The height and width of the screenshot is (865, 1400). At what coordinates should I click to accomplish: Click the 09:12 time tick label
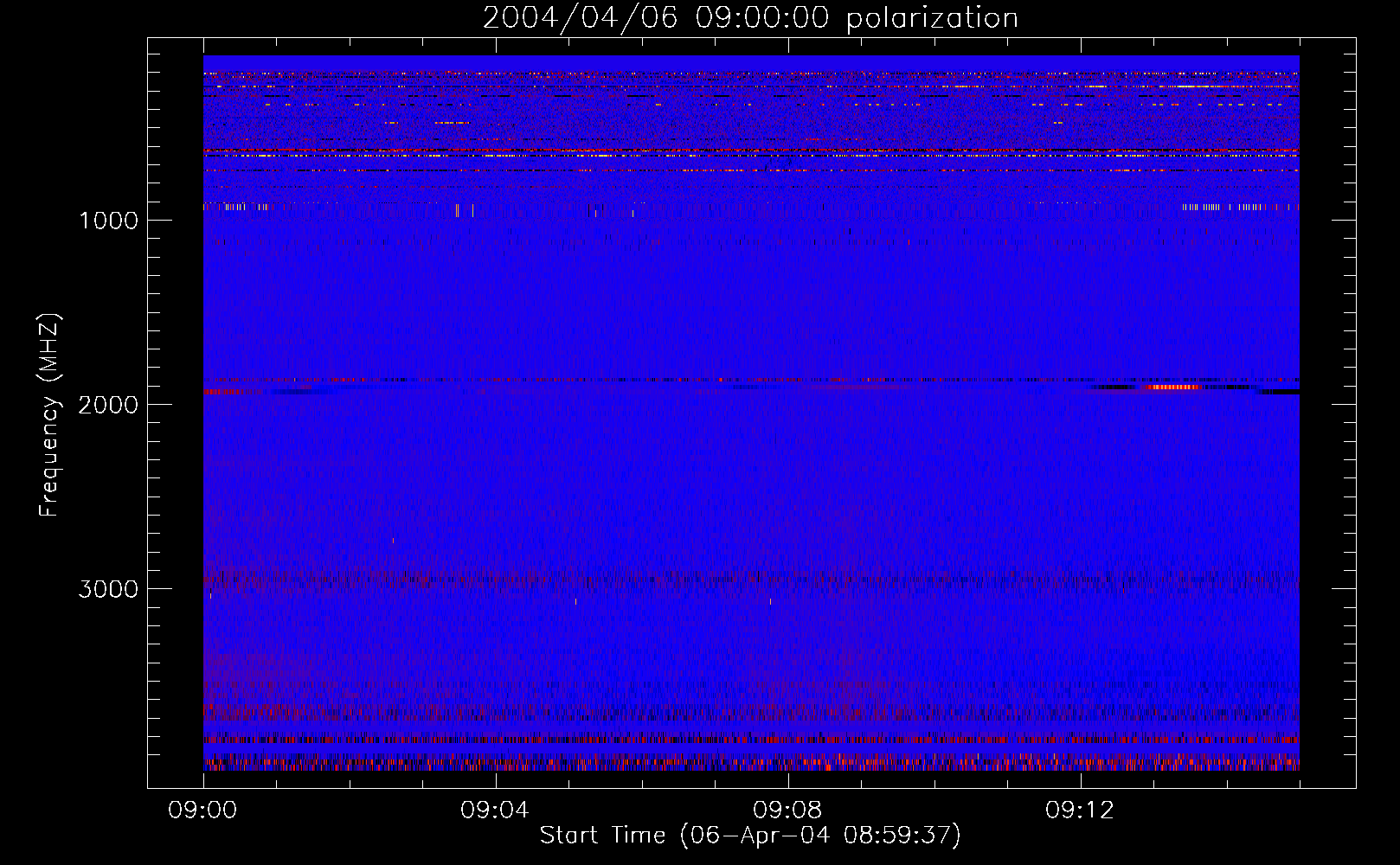(1080, 811)
